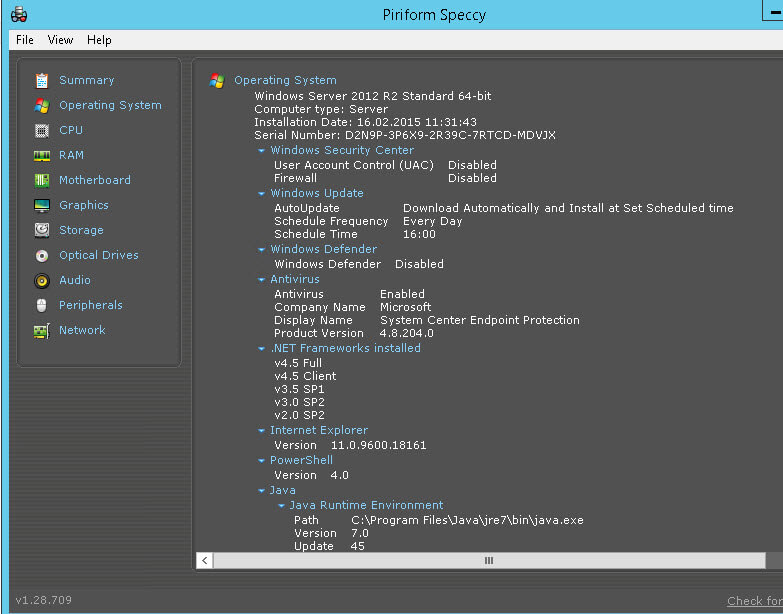
Task: Click the Internet Explorer version 11.0.9600.18161
Action: tap(378, 445)
